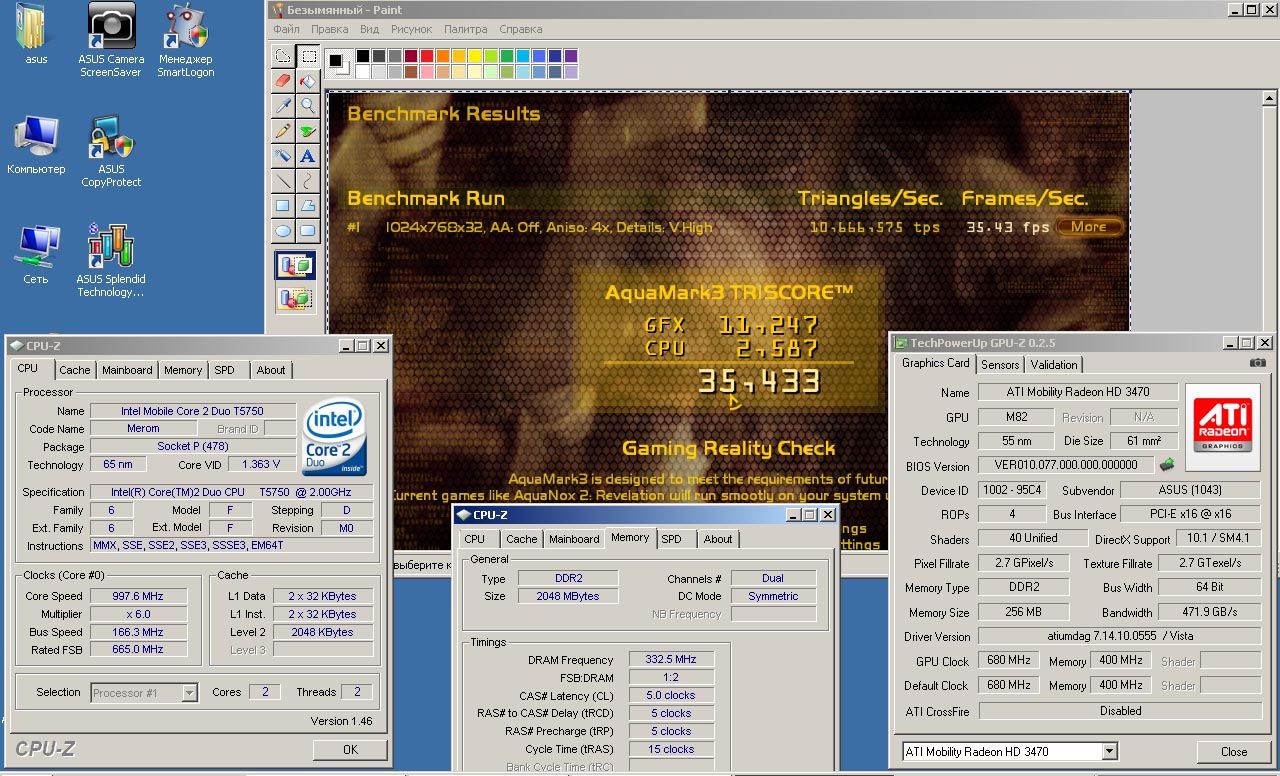Click the Driver Version field in GPU-Z
Screen dimensions: 1280x776
click(x=1119, y=636)
